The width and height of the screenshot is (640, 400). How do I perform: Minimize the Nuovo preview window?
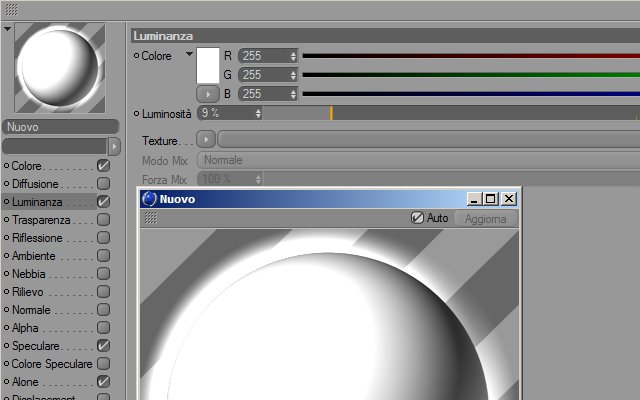click(x=474, y=199)
